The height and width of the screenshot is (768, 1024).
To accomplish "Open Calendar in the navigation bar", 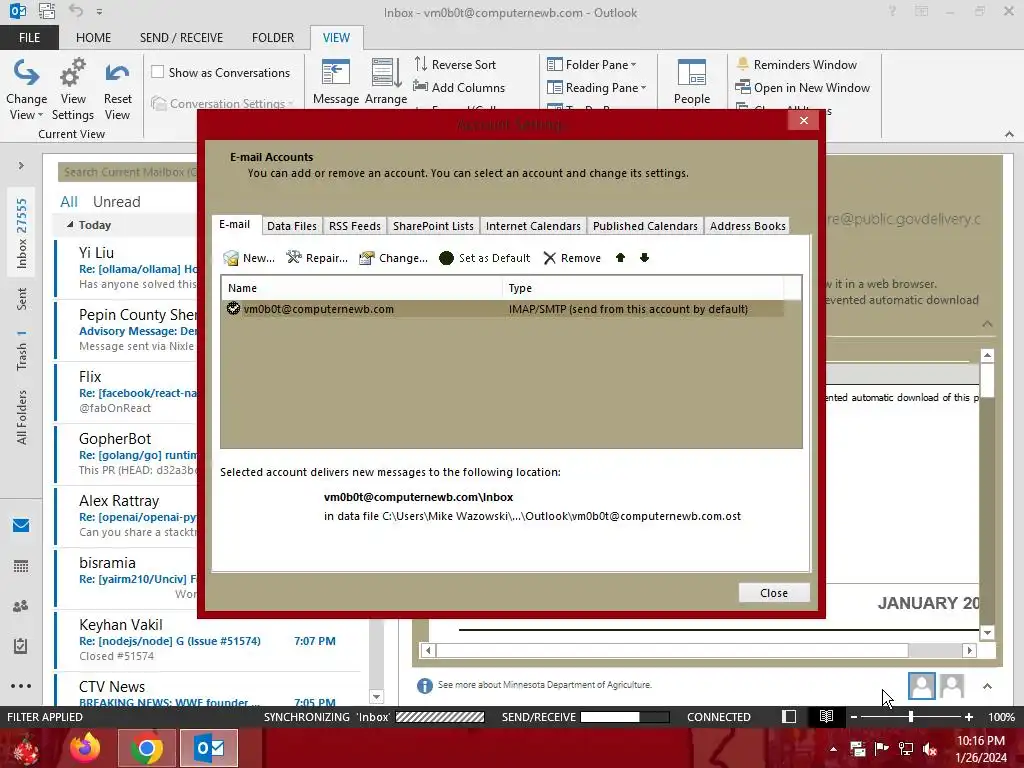I will pyautogui.click(x=21, y=566).
